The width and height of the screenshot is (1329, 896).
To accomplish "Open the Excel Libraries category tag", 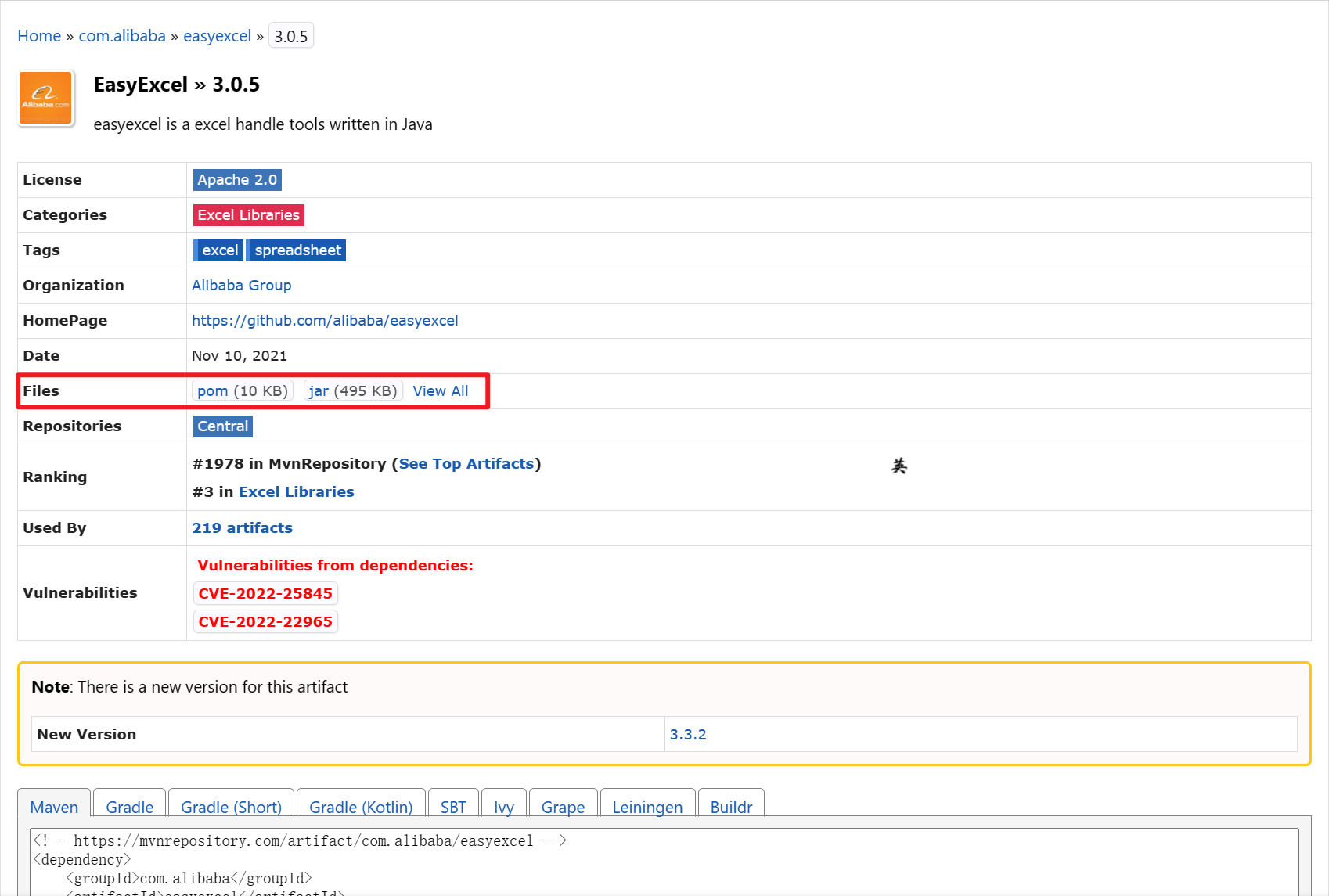I will coord(249,215).
